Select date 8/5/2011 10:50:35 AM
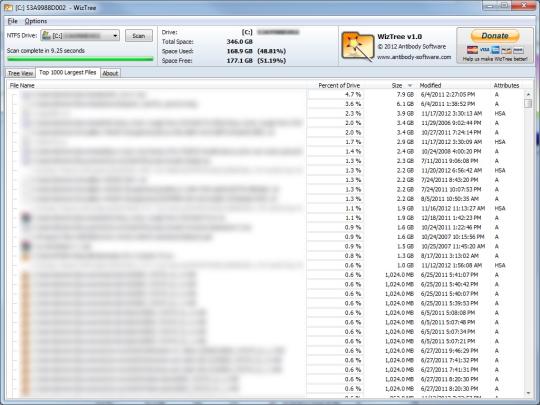The width and height of the screenshot is (540, 405). (x=449, y=199)
